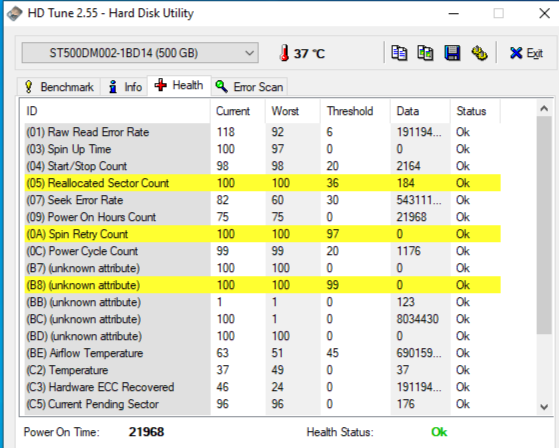Click the Power On Time value 21968
Image resolution: width=559 pixels, height=448 pixels.
(x=146, y=432)
